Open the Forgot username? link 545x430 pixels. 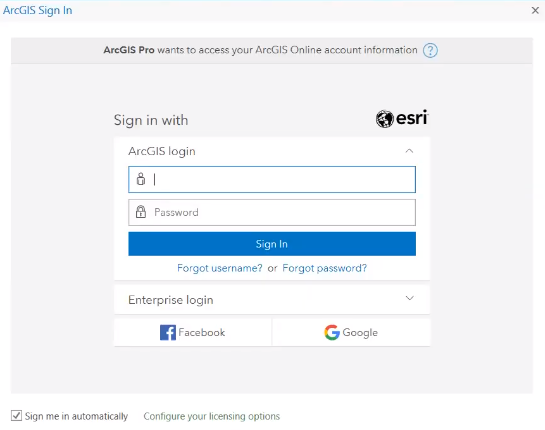[x=220, y=268]
